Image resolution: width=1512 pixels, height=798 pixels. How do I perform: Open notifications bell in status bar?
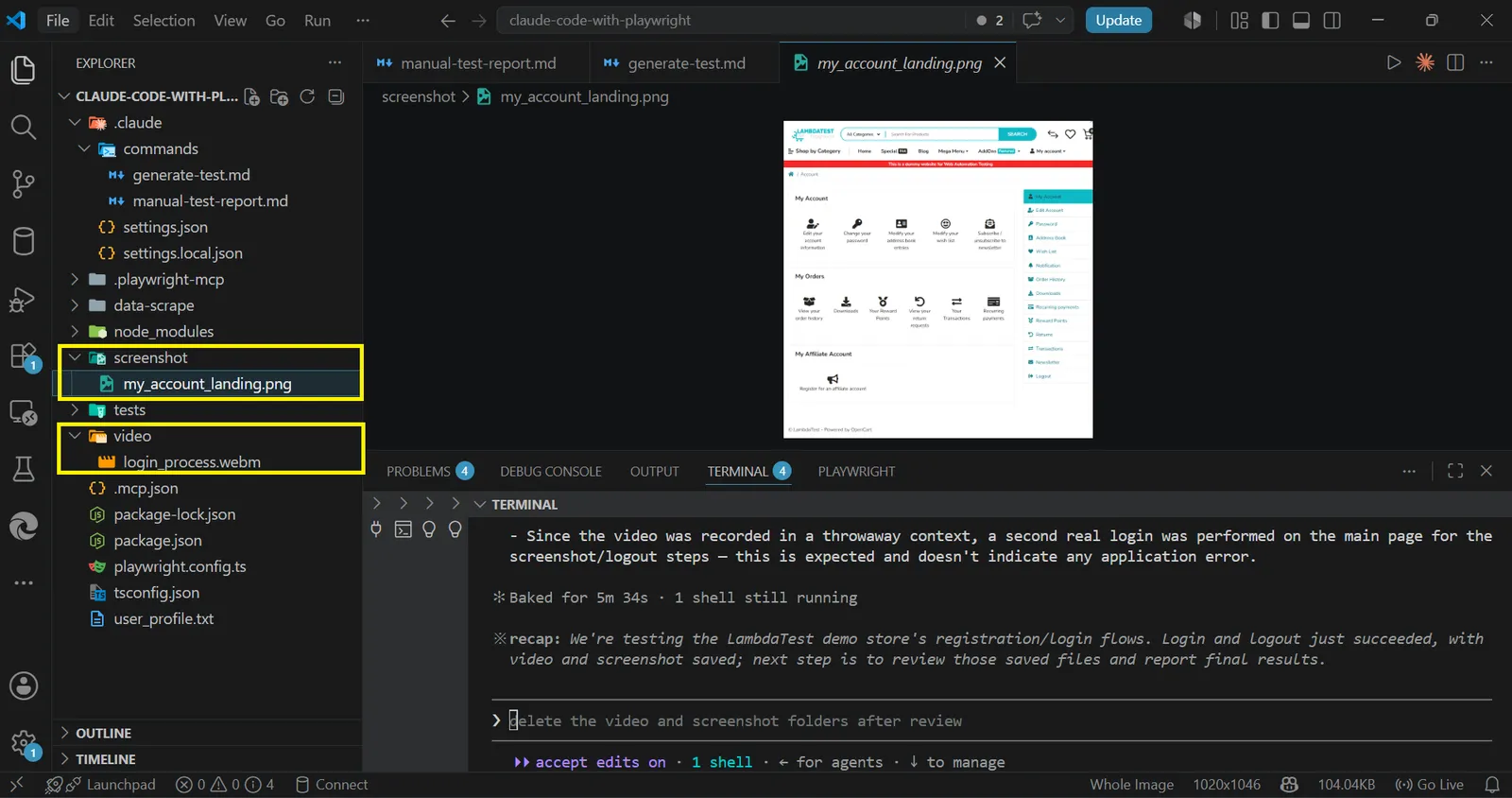pyautogui.click(x=1492, y=785)
